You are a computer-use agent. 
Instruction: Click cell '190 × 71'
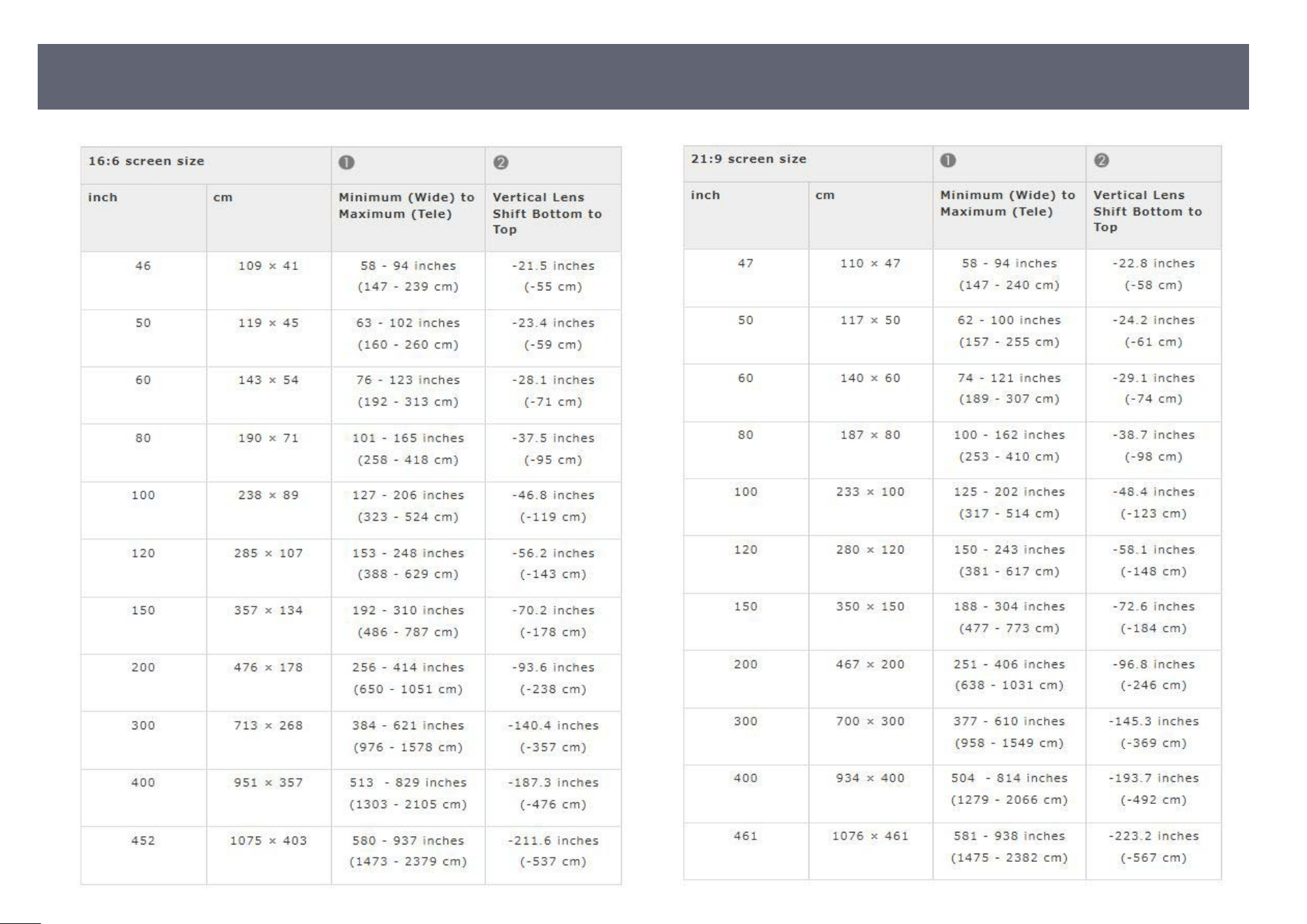(268, 438)
